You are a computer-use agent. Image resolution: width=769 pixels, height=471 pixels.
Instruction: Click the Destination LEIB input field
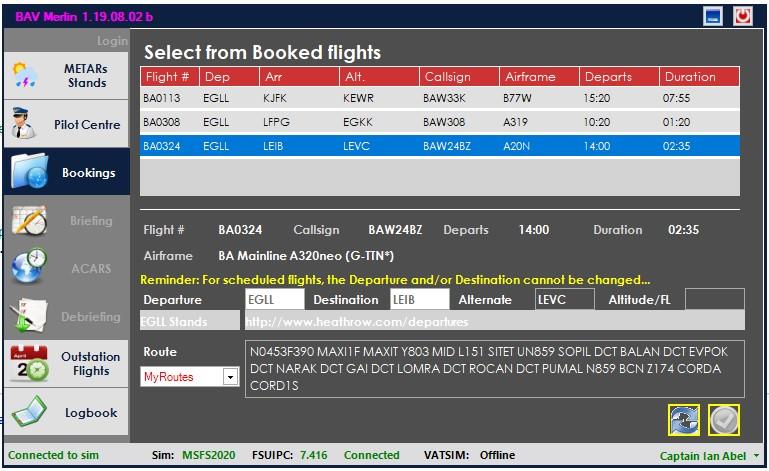click(x=420, y=299)
